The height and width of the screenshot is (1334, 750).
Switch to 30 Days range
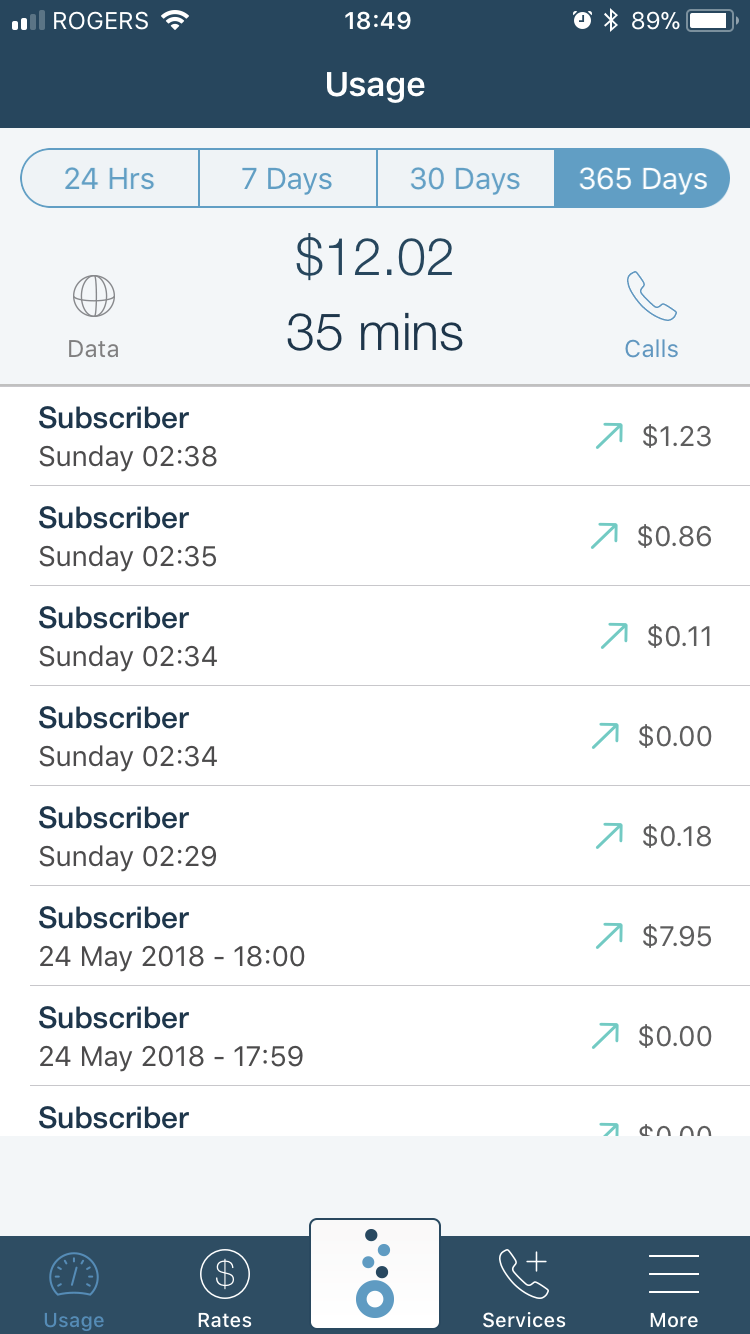point(465,179)
